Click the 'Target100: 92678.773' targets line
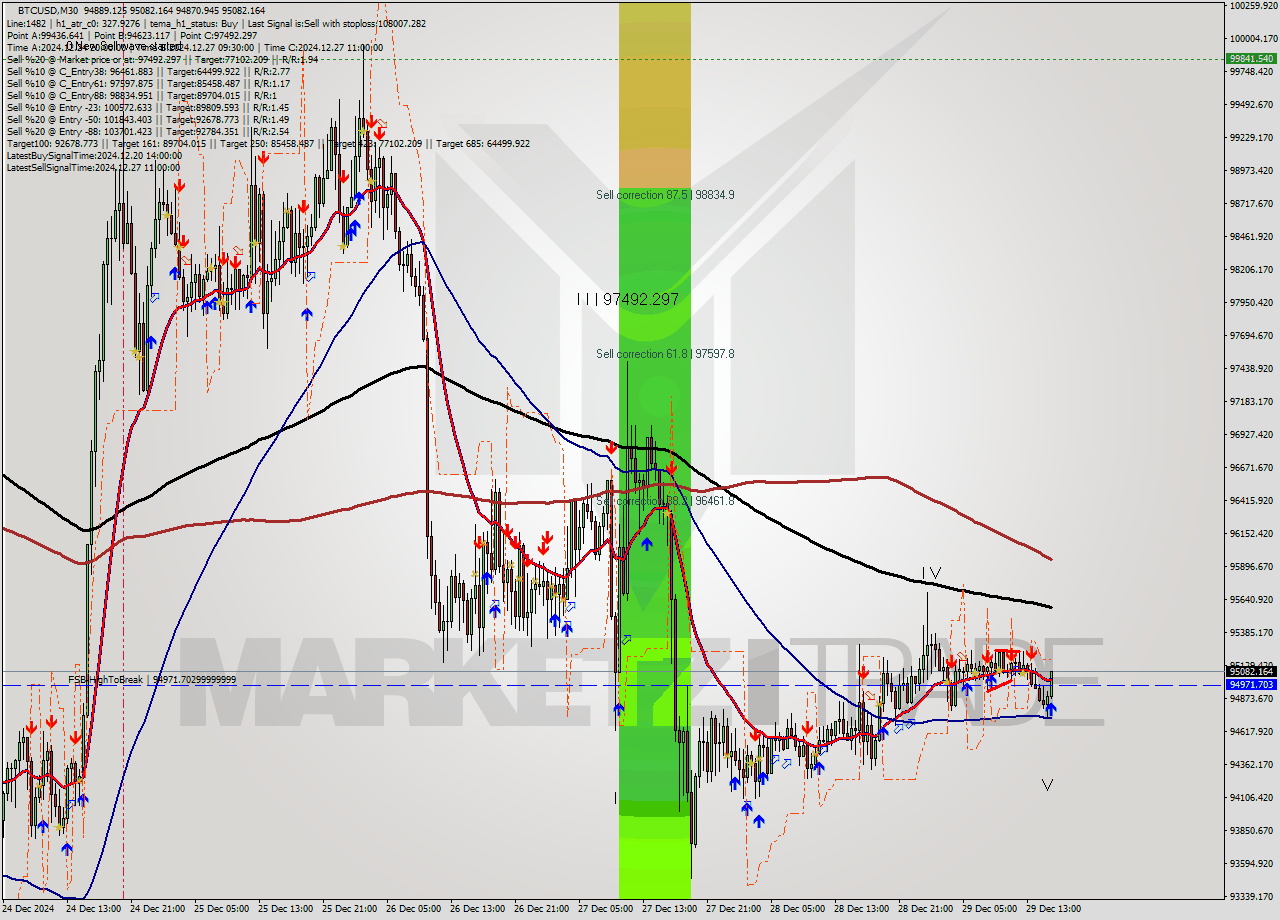 click(268, 143)
